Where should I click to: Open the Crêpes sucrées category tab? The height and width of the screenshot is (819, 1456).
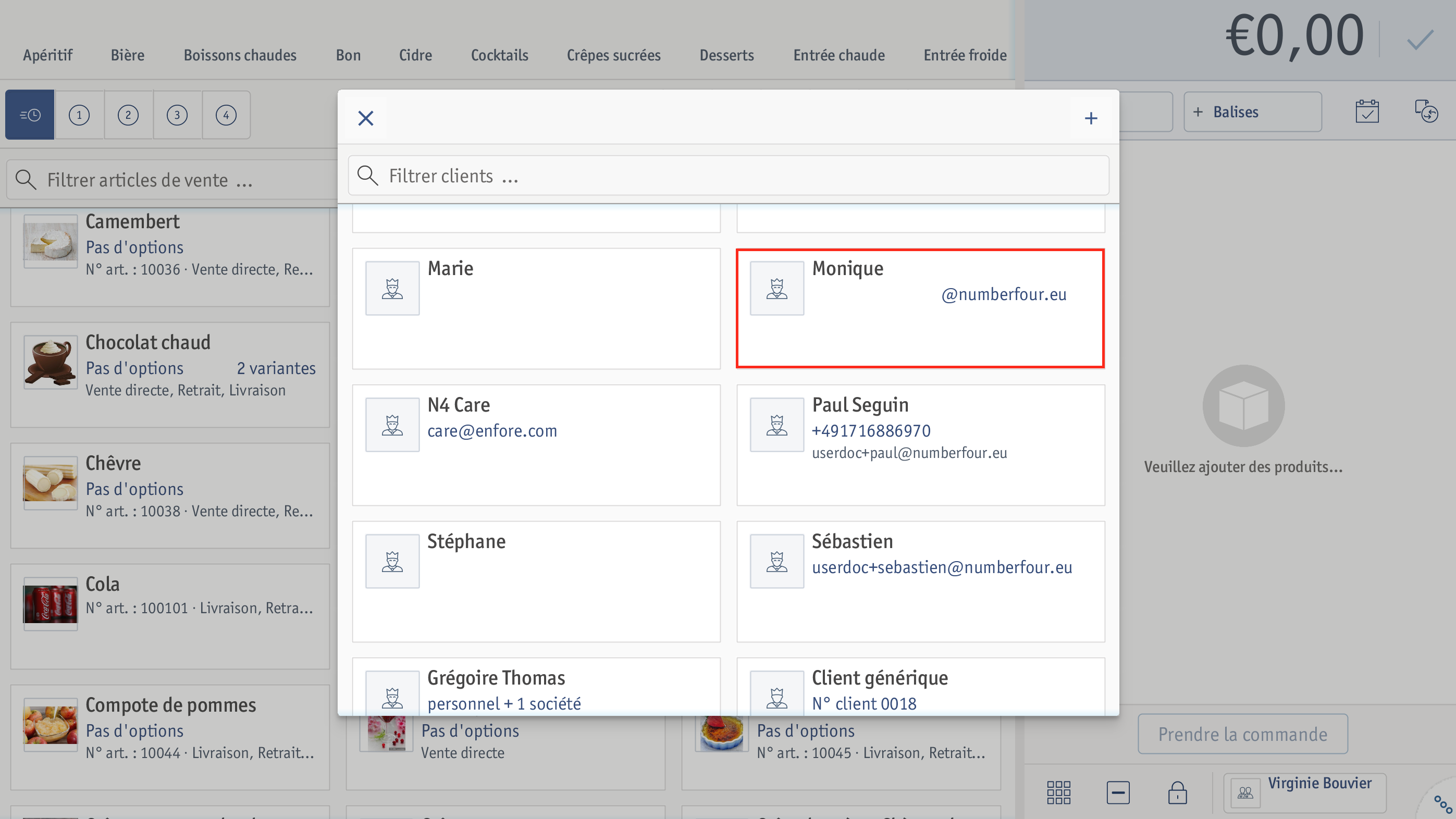coord(613,55)
